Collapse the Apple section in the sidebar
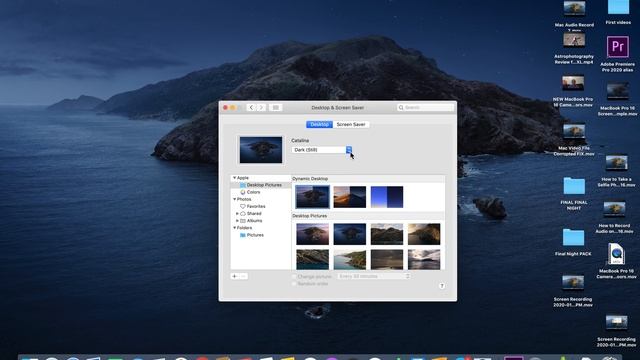 click(x=234, y=178)
